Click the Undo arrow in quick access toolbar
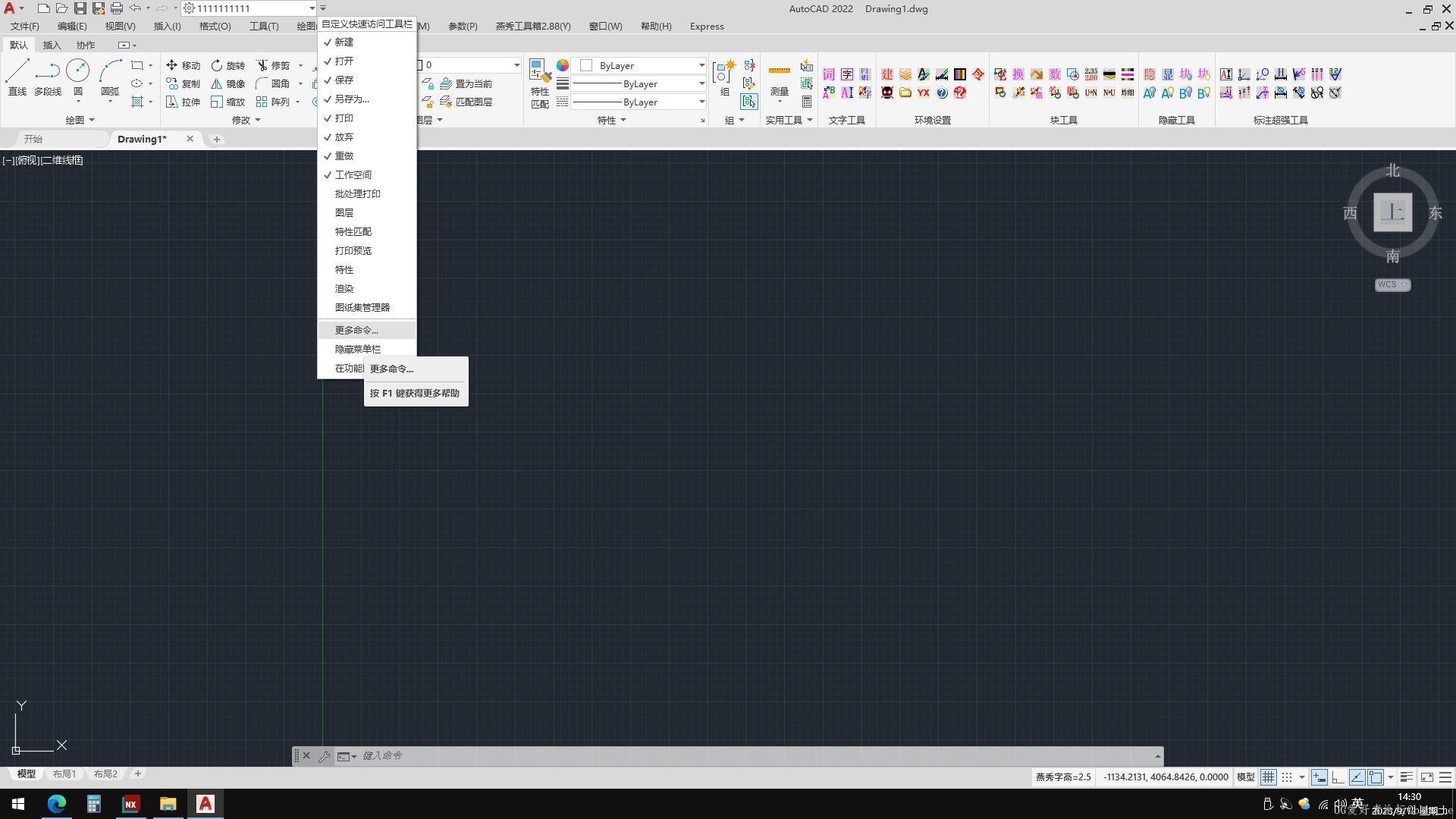The image size is (1456, 819). tap(135, 8)
